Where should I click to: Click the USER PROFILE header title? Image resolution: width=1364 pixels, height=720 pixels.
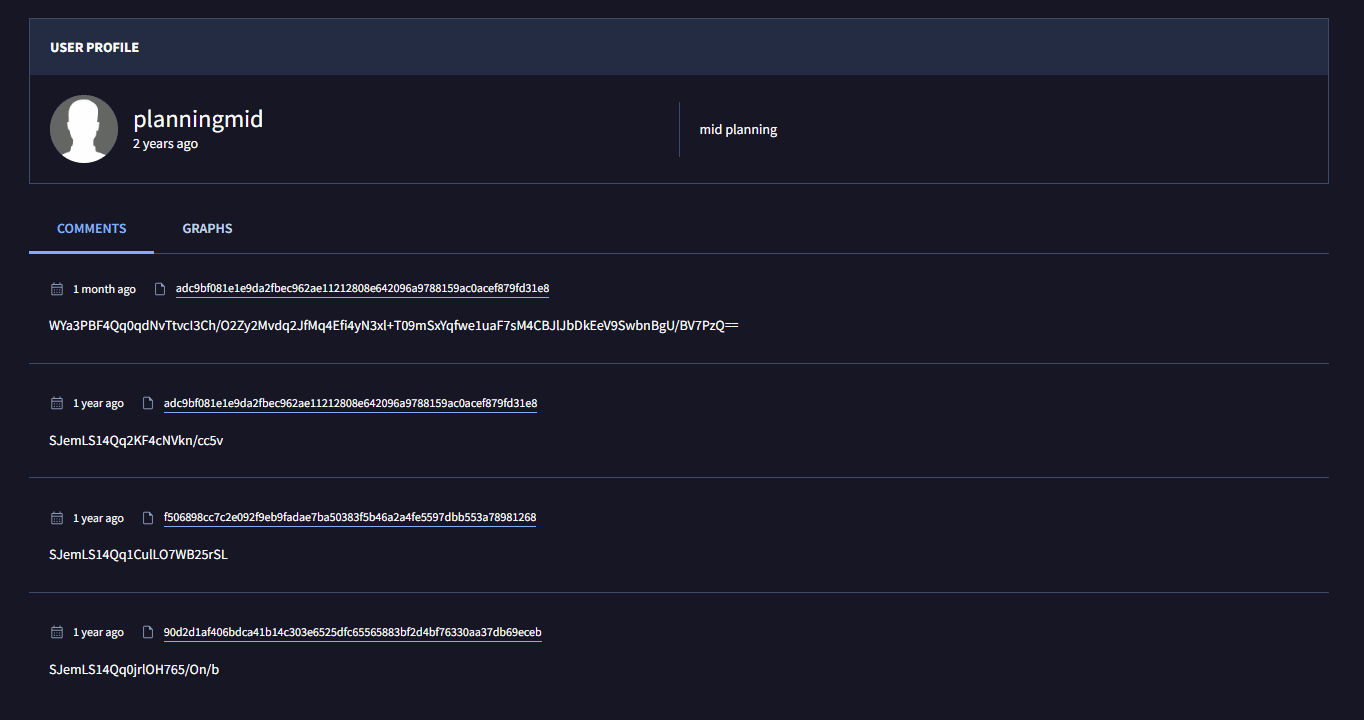point(94,47)
